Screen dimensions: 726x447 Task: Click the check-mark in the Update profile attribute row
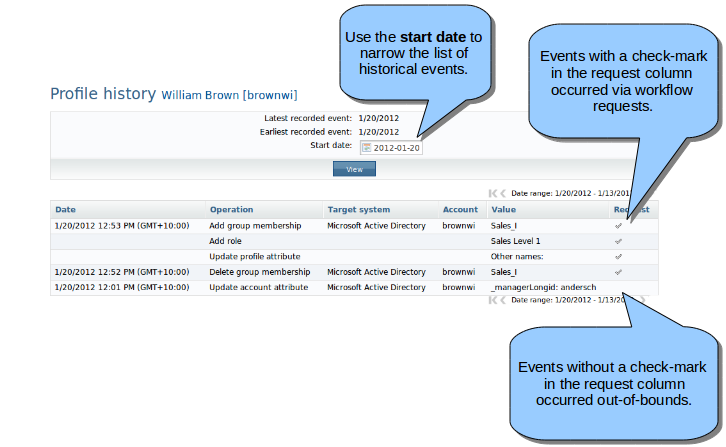(x=618, y=256)
